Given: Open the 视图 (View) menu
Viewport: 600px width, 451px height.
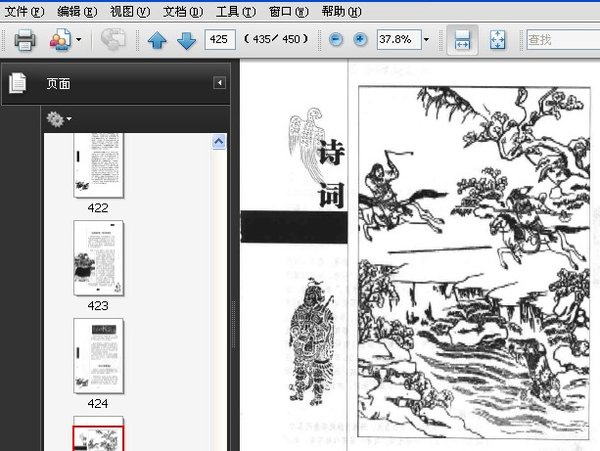Looking at the screenshot, I should pyautogui.click(x=129, y=11).
